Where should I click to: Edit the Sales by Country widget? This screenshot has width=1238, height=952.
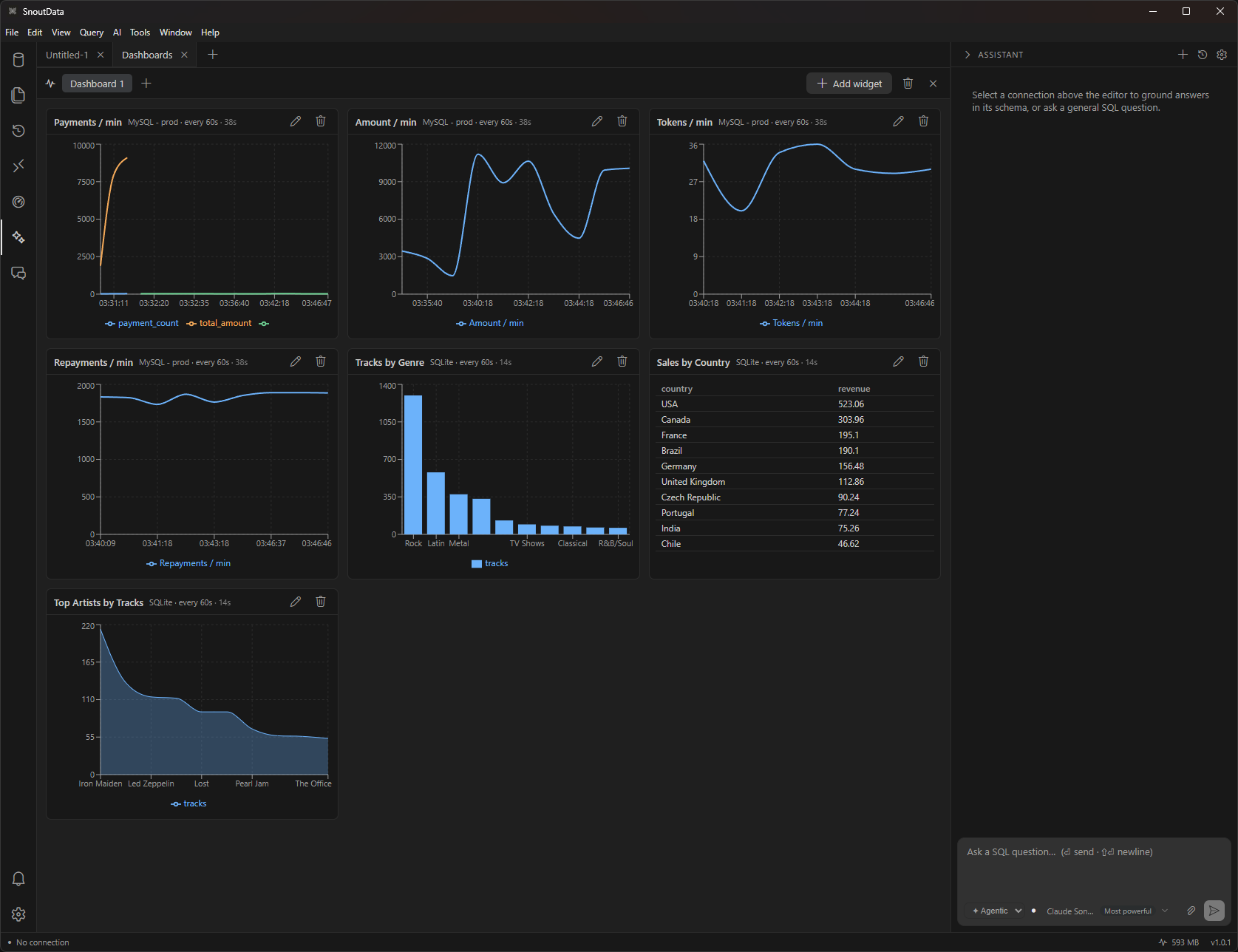(899, 361)
